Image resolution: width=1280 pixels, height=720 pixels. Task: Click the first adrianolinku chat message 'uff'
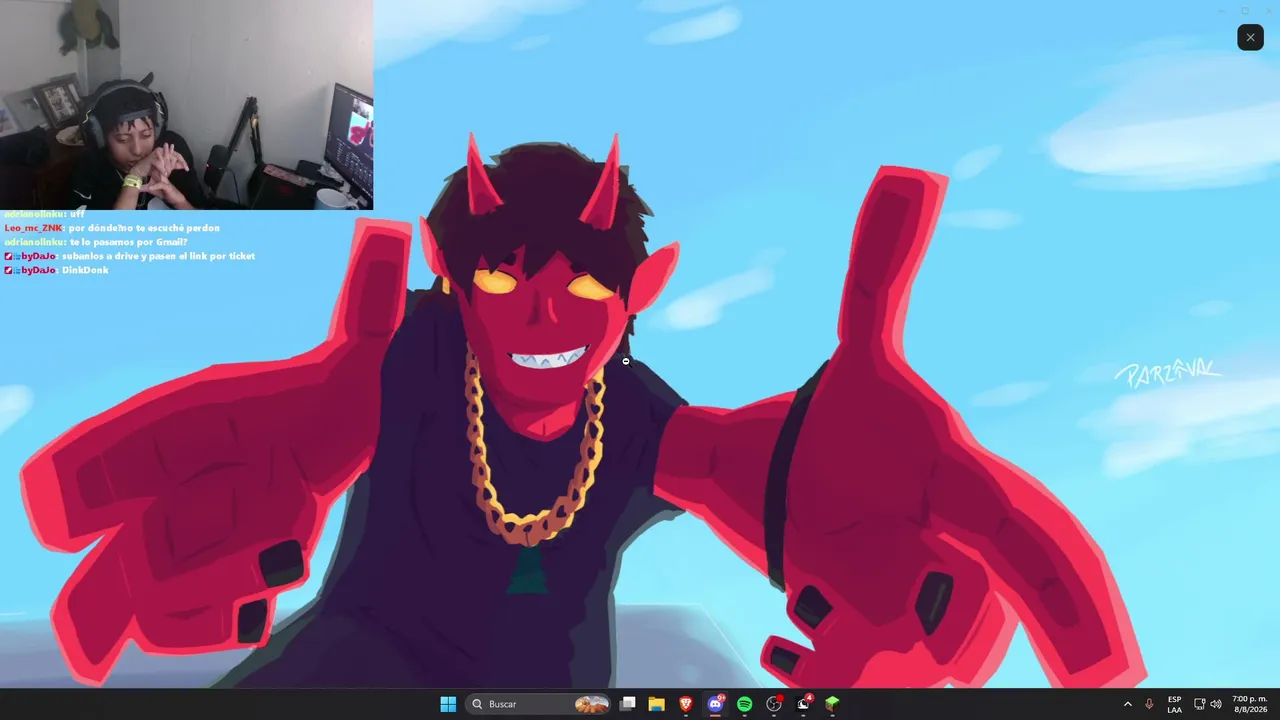pos(44,214)
